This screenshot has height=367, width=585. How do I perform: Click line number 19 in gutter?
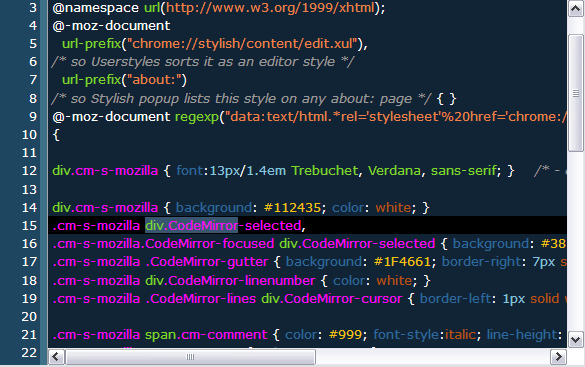click(29, 299)
